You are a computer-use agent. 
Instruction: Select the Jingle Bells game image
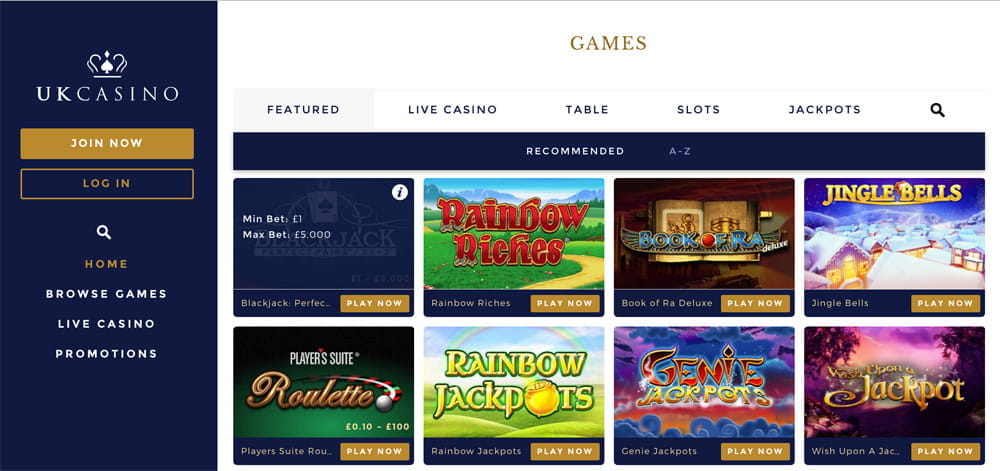[894, 233]
